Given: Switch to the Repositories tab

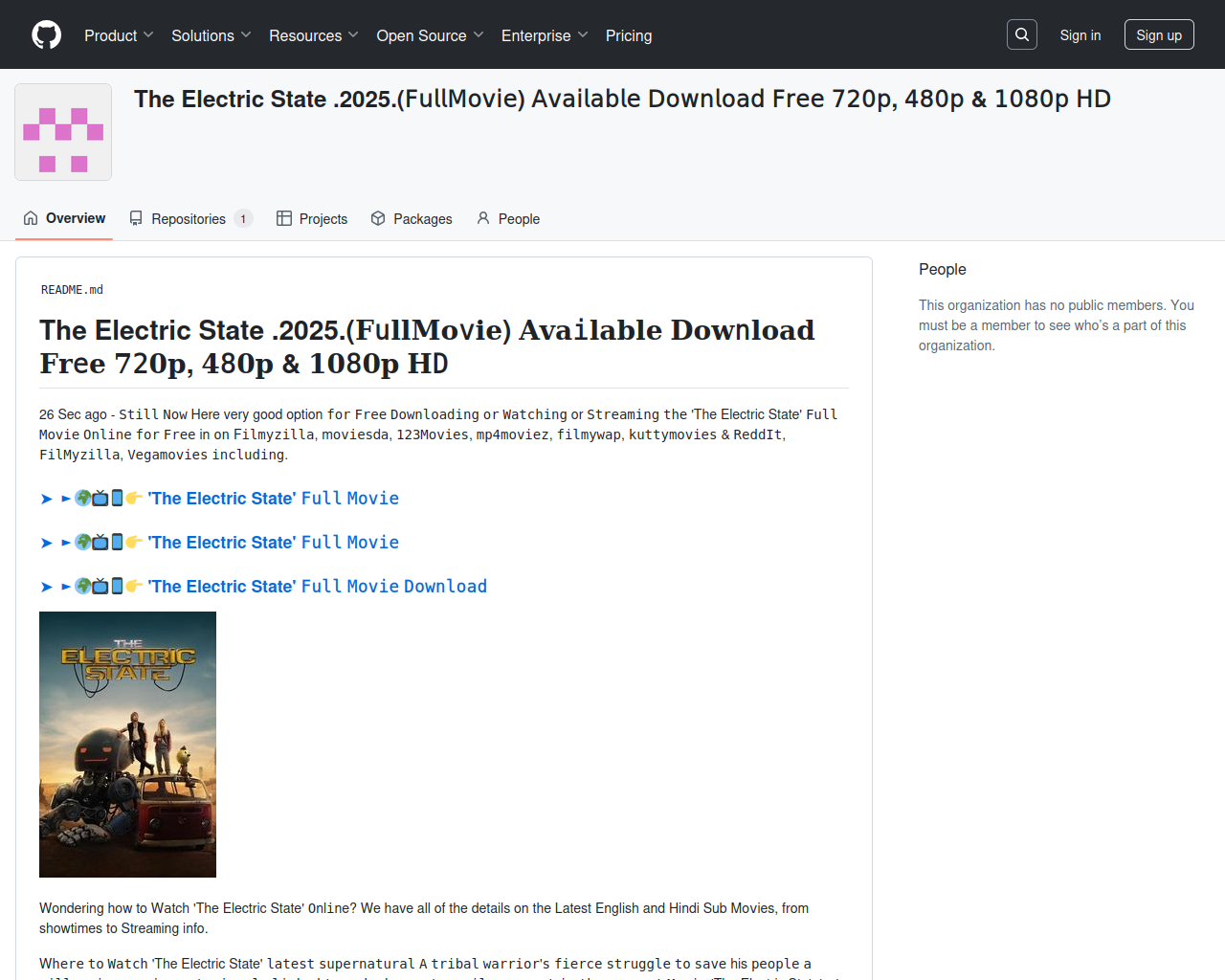Looking at the screenshot, I should [x=189, y=219].
